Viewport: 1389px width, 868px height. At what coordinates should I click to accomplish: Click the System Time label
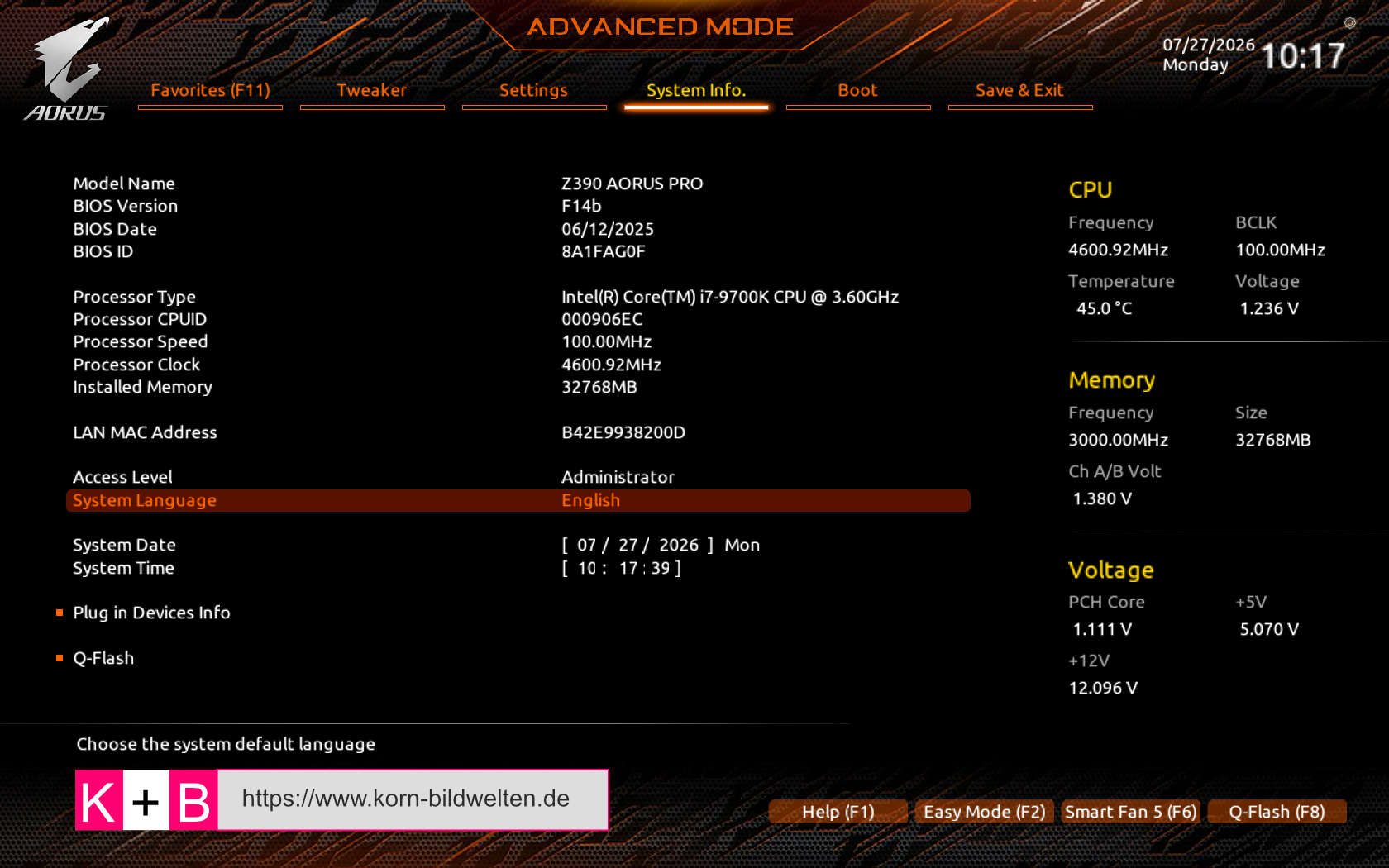(123, 568)
